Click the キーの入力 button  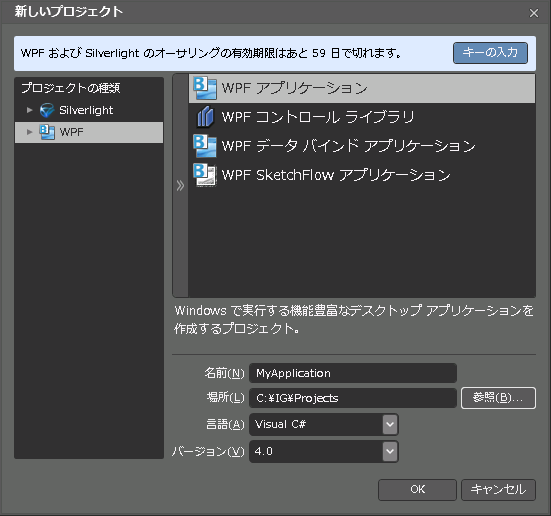pos(490,53)
